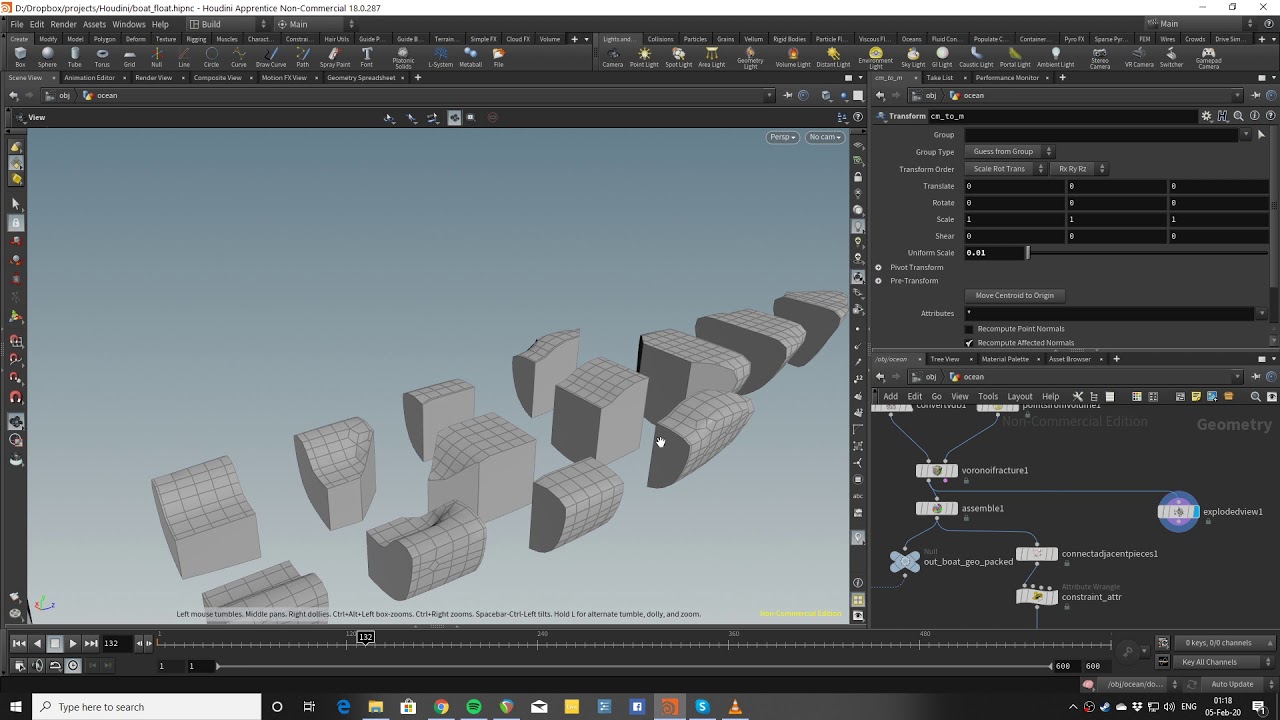1280x720 pixels.
Task: Select the Metaball tool
Action: point(470,58)
